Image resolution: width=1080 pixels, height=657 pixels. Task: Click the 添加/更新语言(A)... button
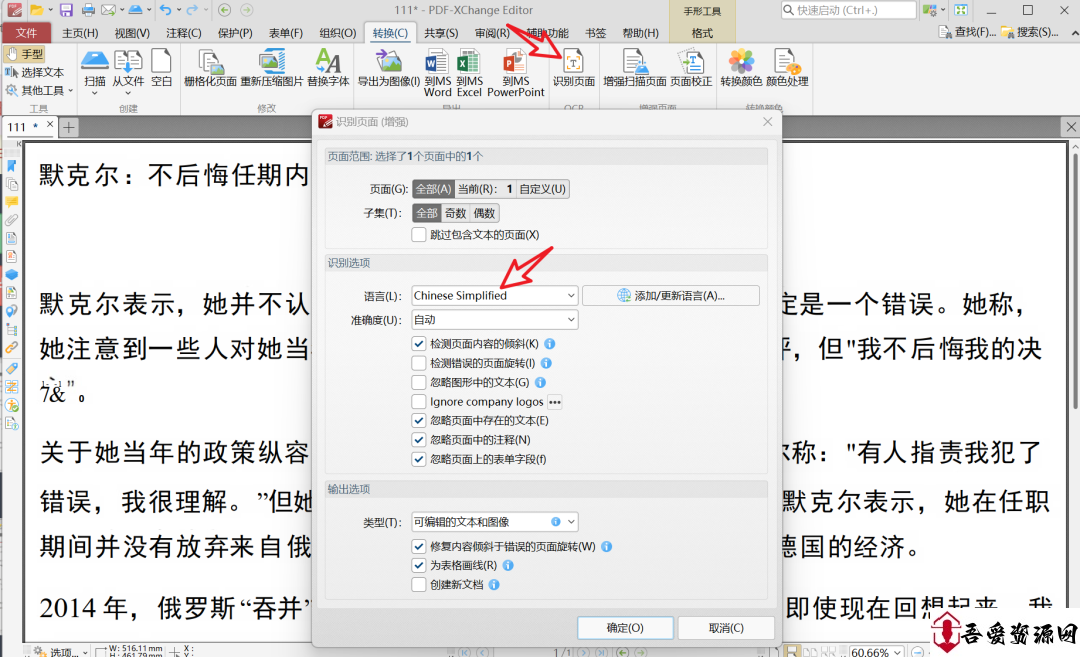pyautogui.click(x=670, y=296)
